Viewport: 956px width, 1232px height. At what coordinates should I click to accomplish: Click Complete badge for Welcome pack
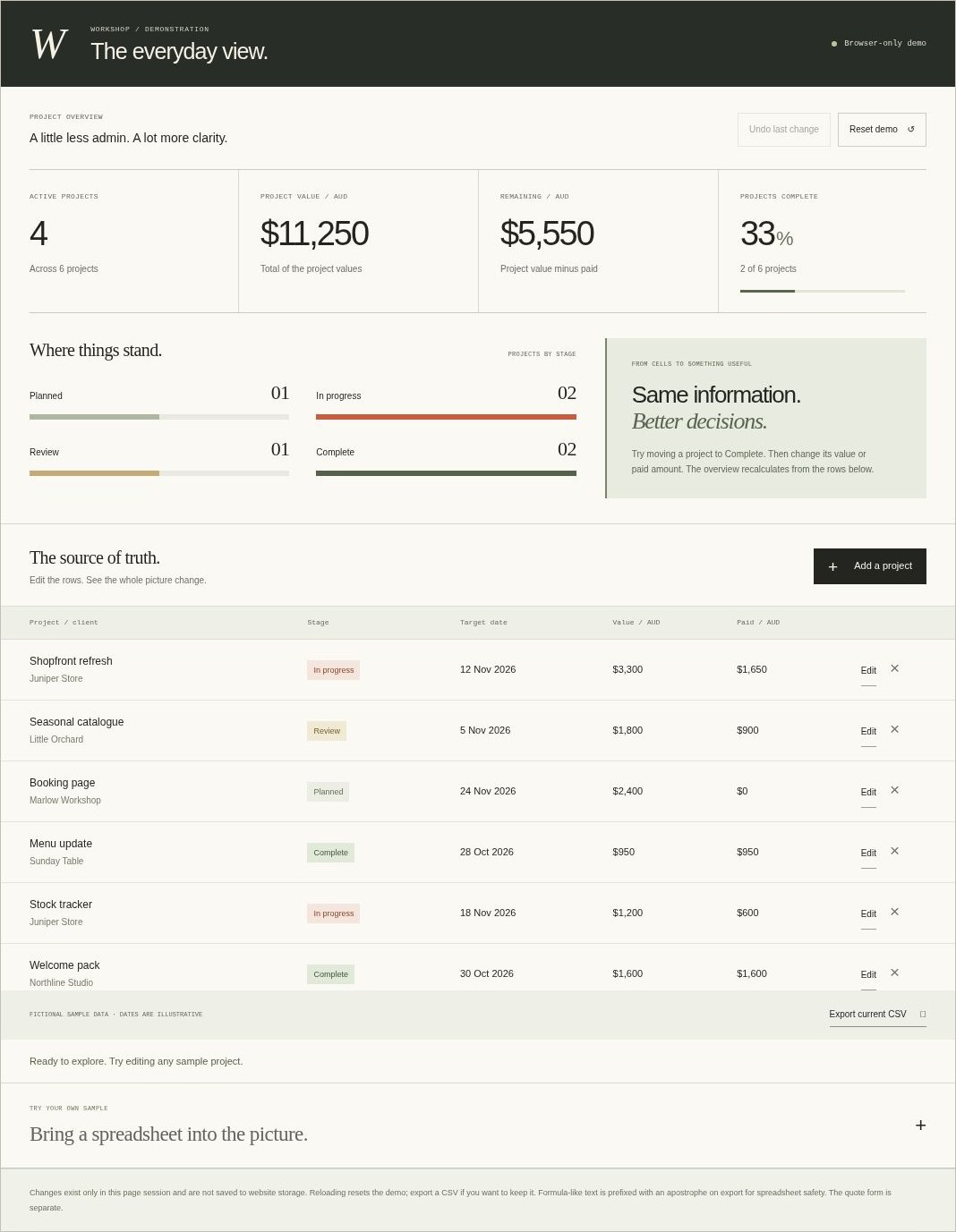point(330,974)
